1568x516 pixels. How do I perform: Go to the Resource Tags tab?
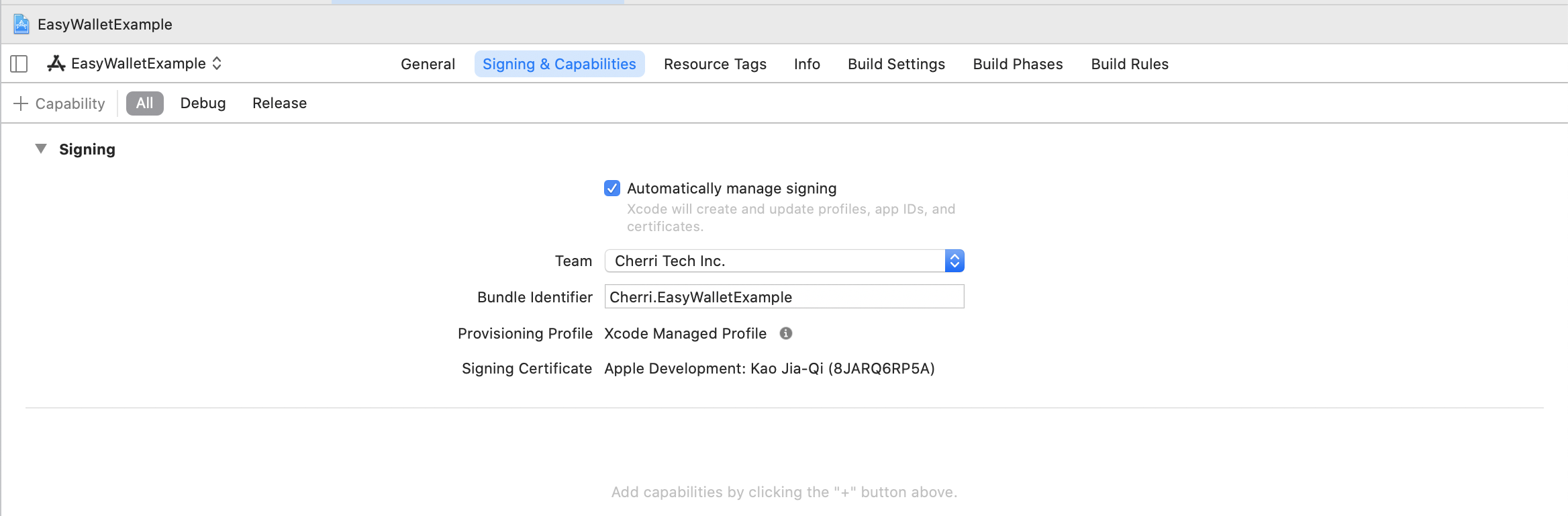click(715, 64)
